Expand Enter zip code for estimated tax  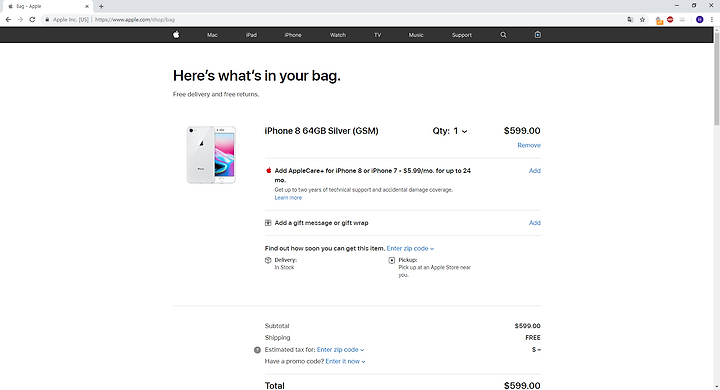coord(340,350)
